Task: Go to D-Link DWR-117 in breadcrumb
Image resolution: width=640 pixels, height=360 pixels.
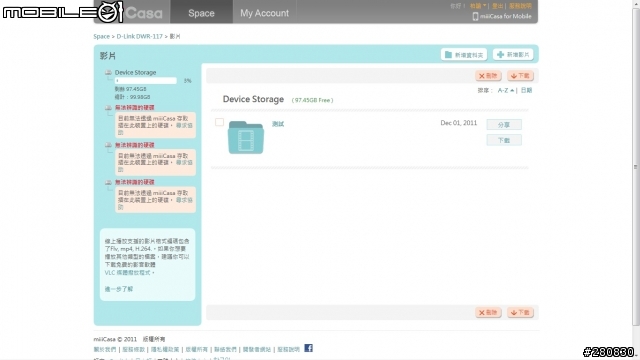Action: (140, 36)
